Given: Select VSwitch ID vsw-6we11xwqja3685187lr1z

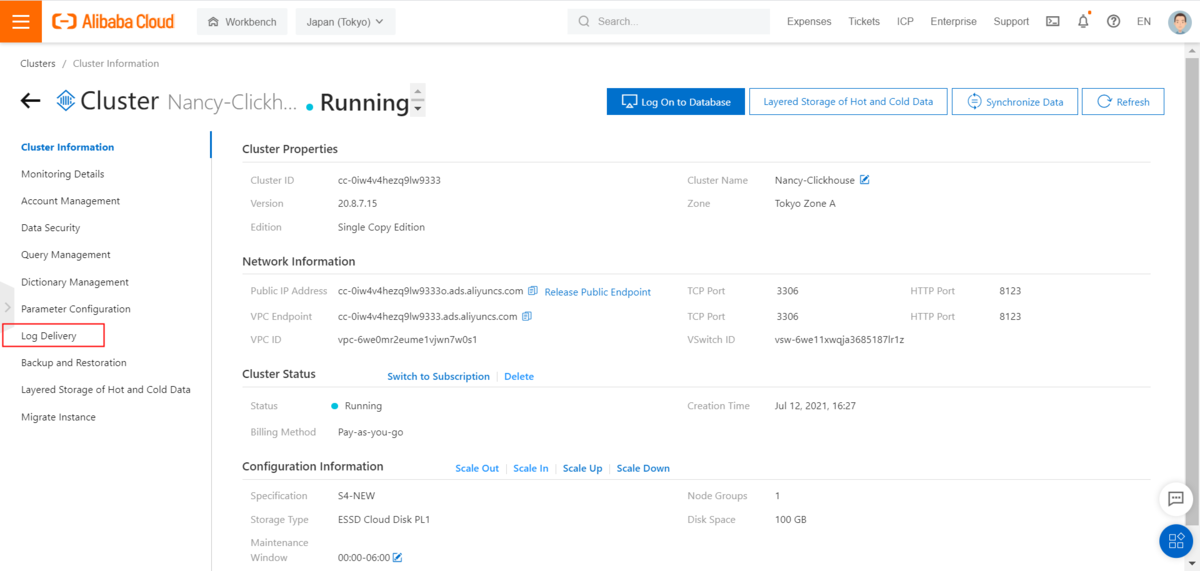Looking at the screenshot, I should click(840, 339).
